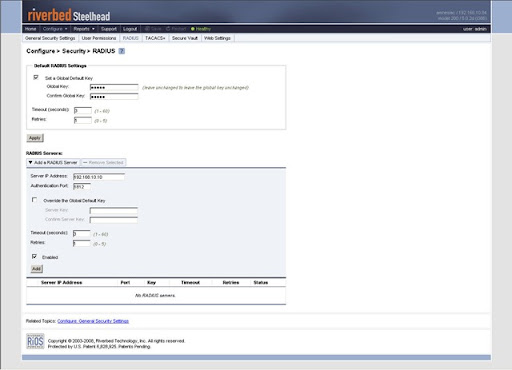Click the minus icon for Remove Selected
The image size is (512, 370).
point(85,163)
